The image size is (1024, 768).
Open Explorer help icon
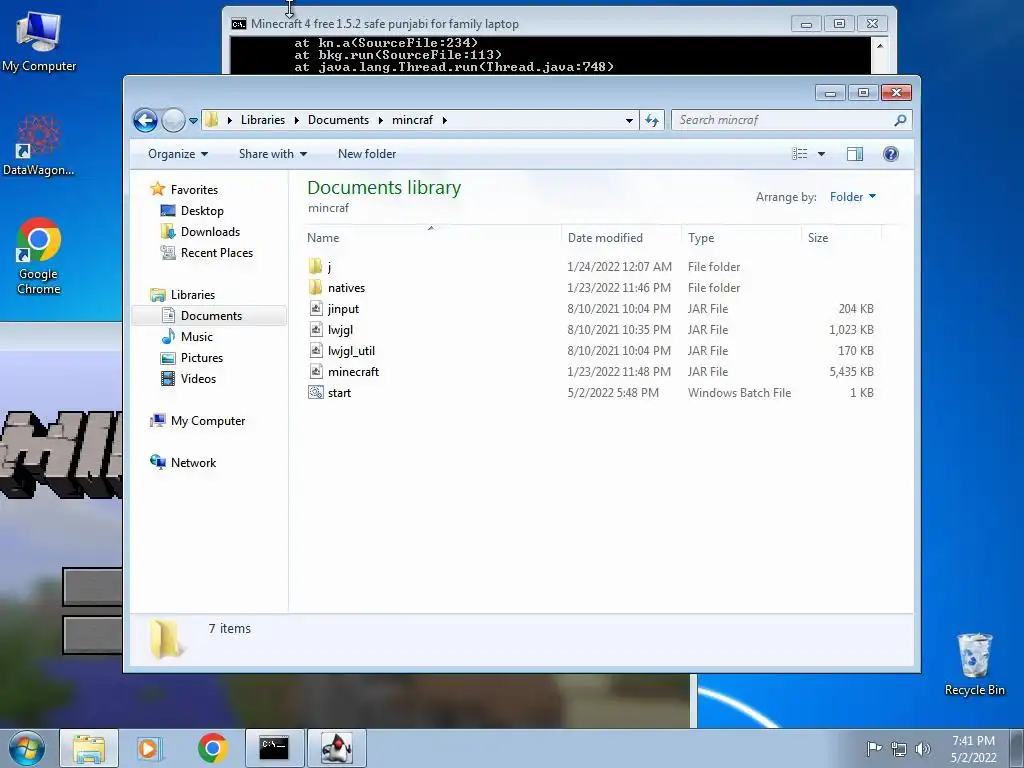[891, 154]
